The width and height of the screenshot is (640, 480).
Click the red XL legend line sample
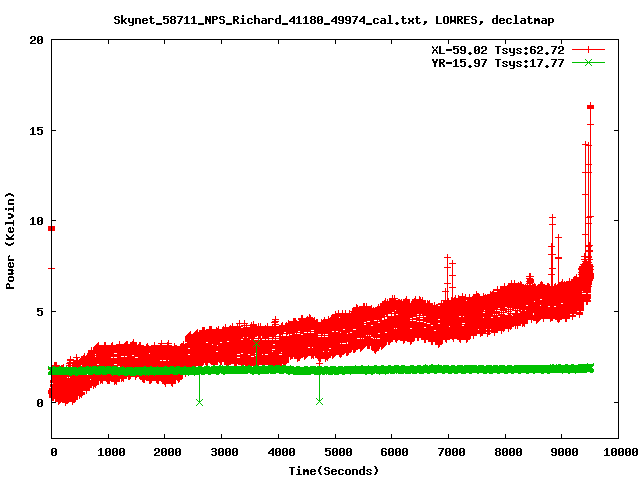pyautogui.click(x=588, y=50)
